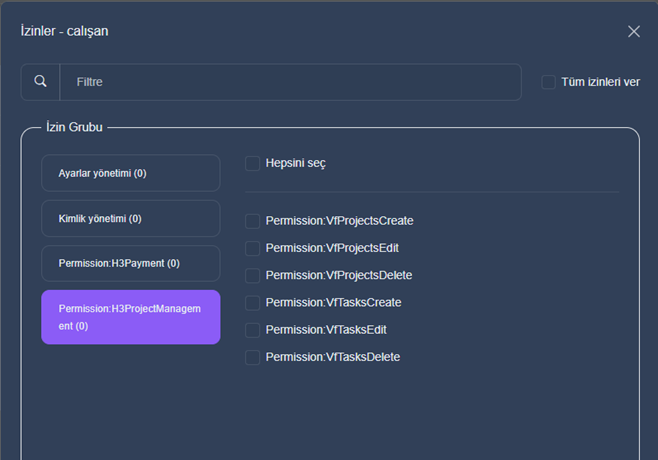Check Permission:VfProjectsCreate box
Viewport: 658px width, 460px height.
(252, 221)
